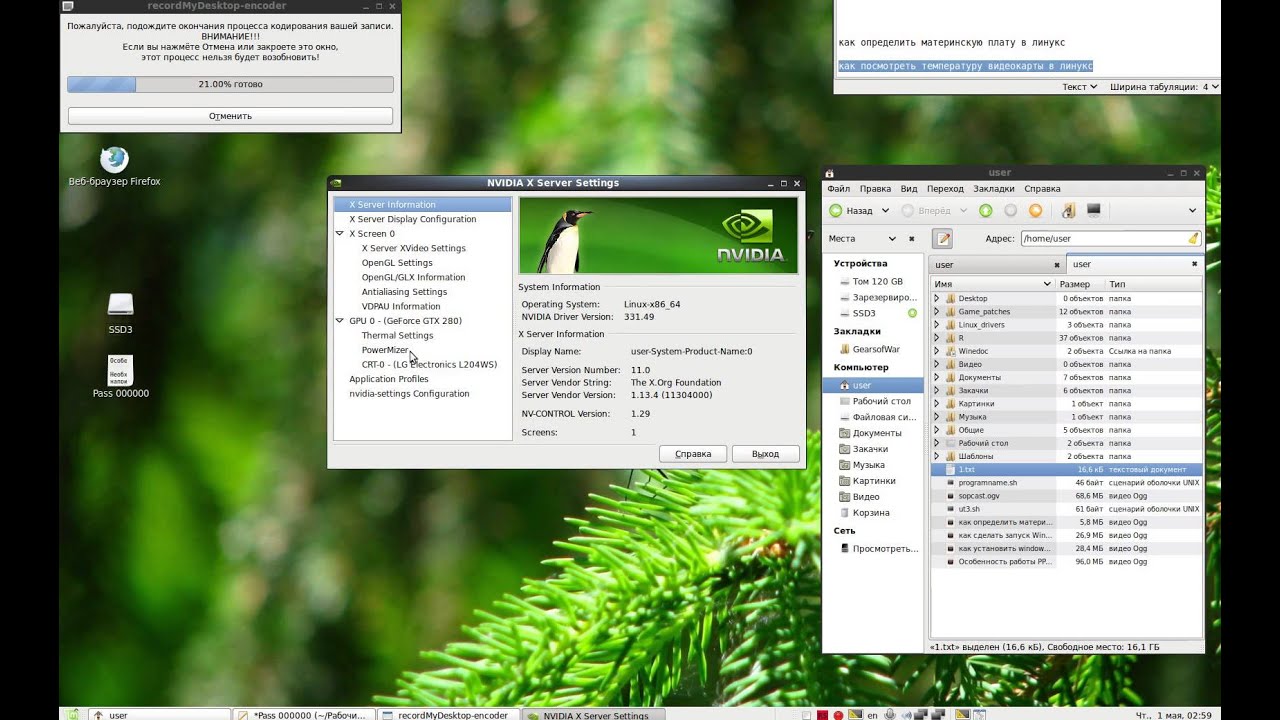Clear the address field with broom icon
Image resolution: width=1280 pixels, height=720 pixels.
(x=1192, y=239)
